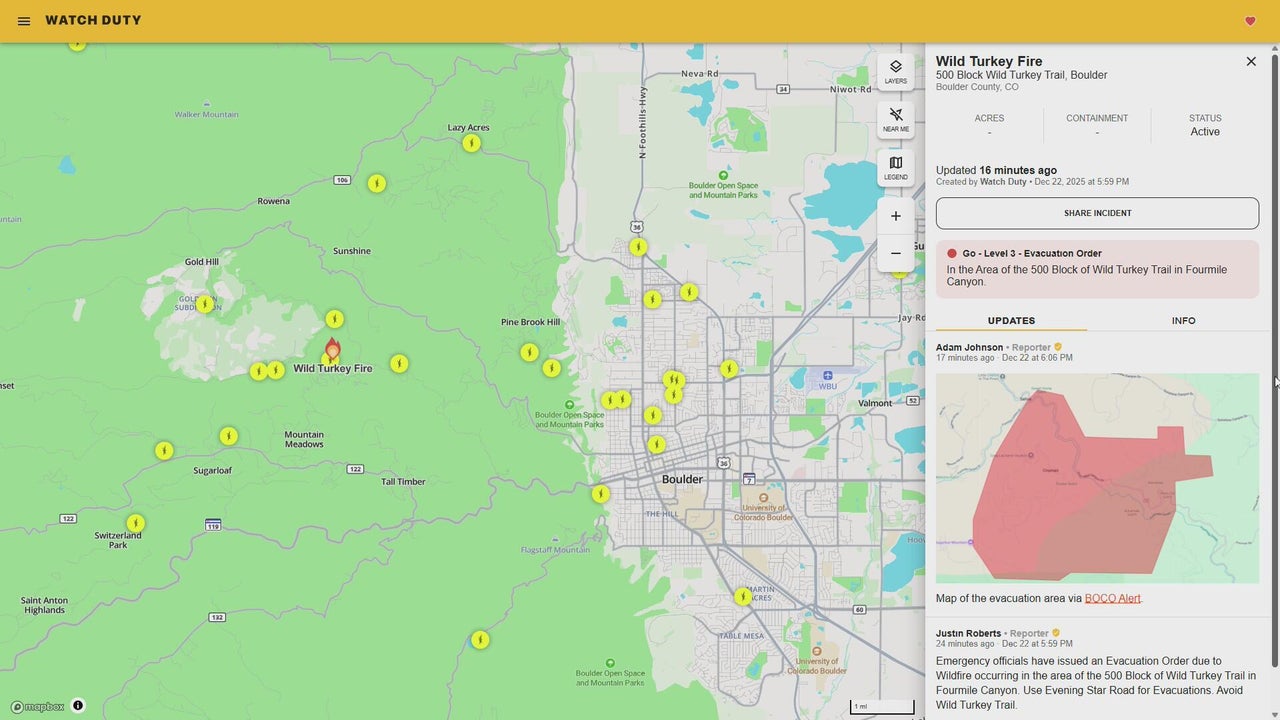Open the BOCO Alert link

pyautogui.click(x=1112, y=599)
